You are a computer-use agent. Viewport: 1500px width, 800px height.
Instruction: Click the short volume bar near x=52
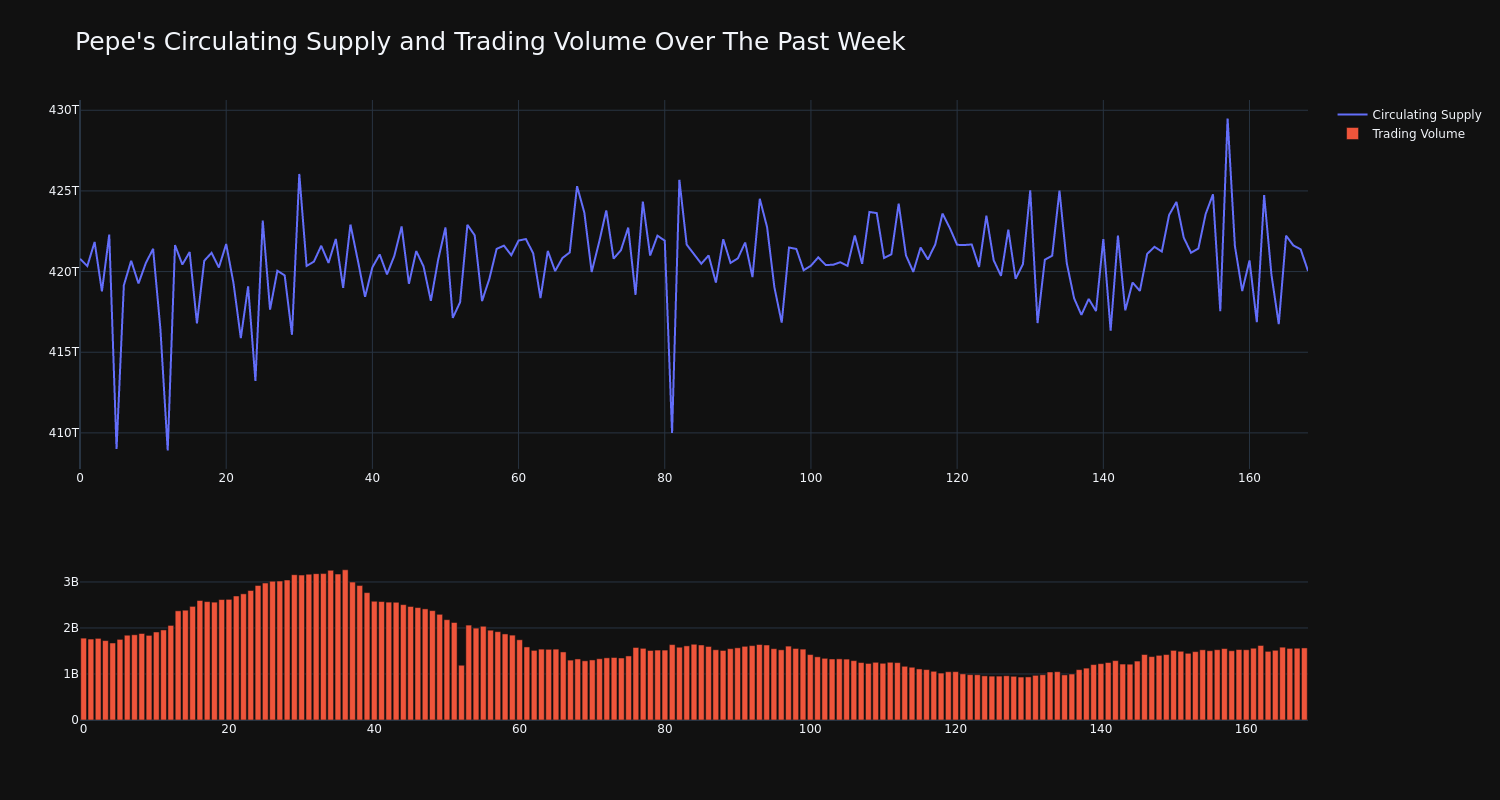tap(461, 692)
